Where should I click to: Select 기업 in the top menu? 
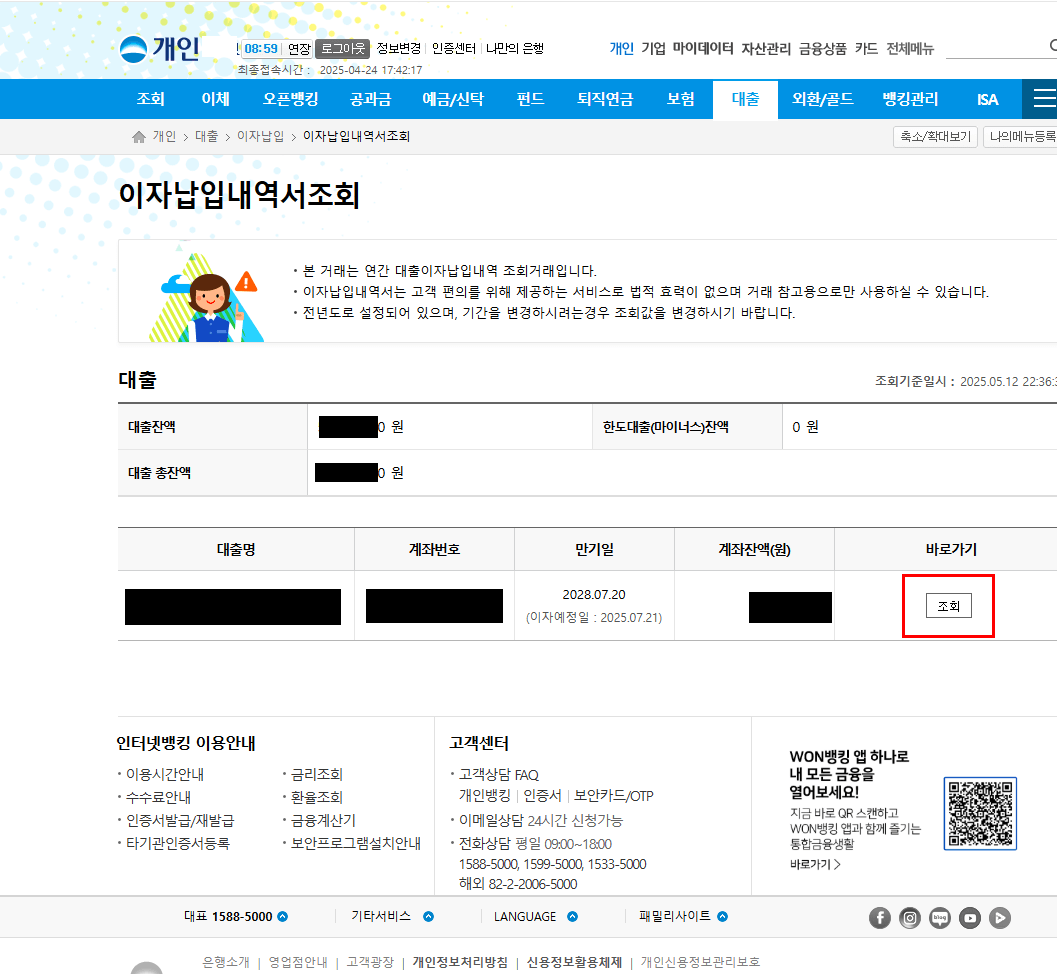pos(655,47)
